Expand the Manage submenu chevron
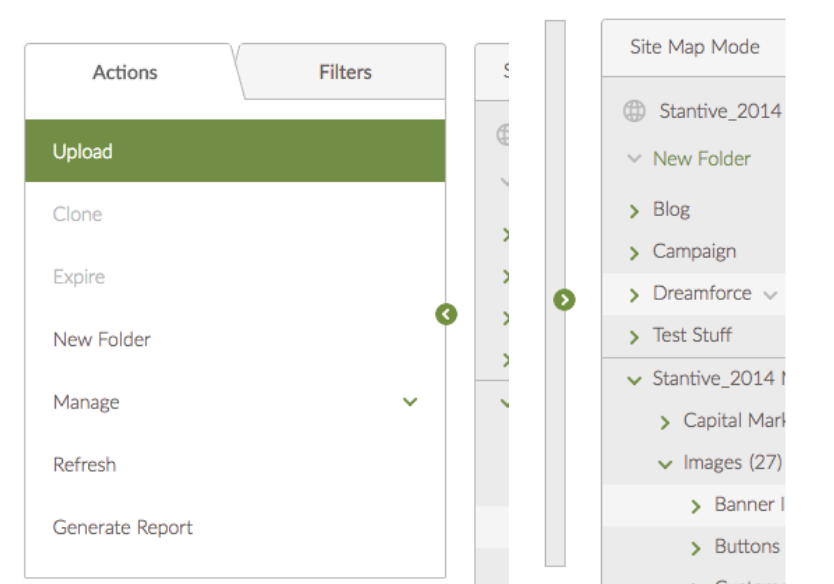Screen dimensions: 834x584 pos(410,402)
